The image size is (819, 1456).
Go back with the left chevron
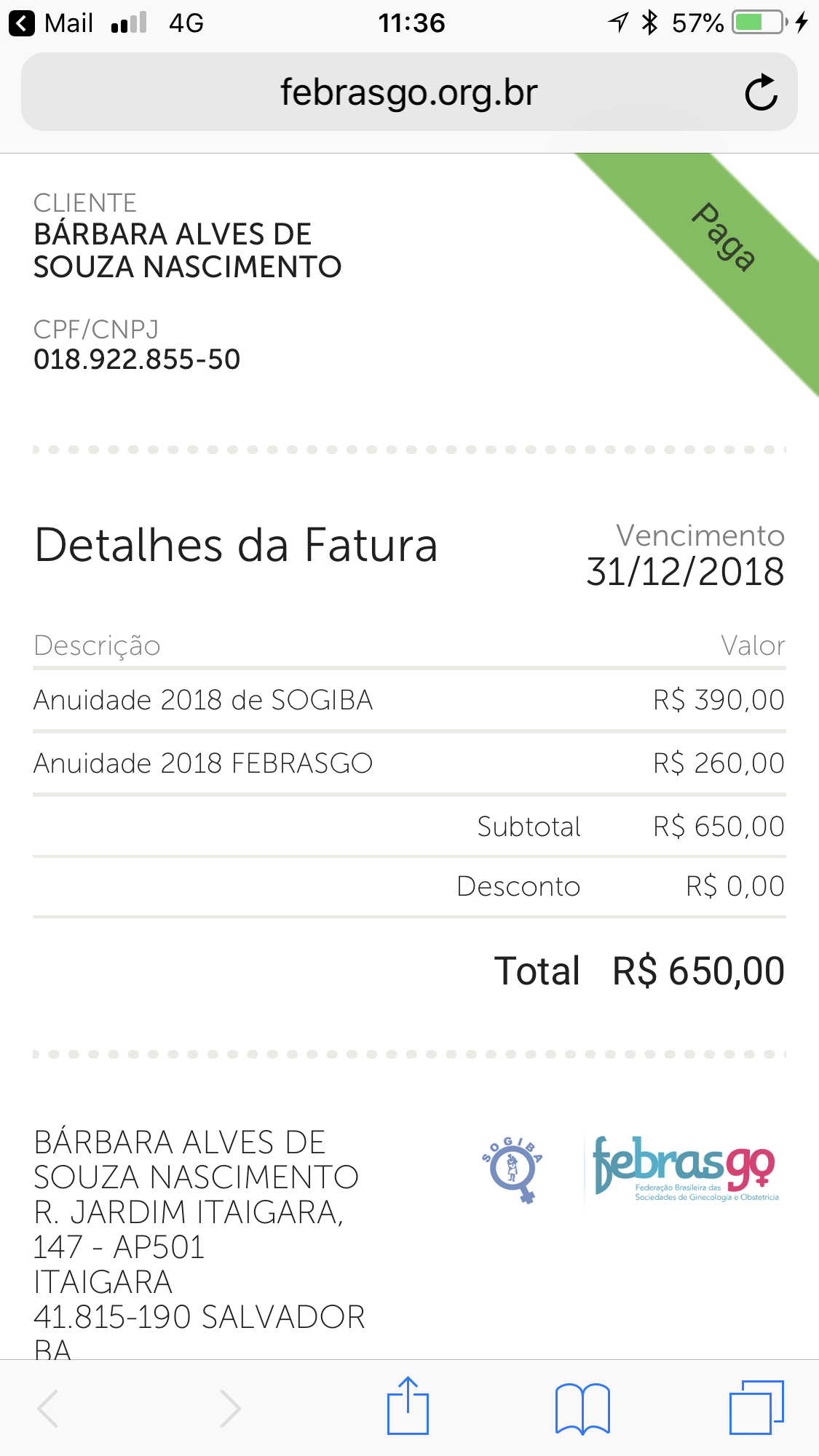pyautogui.click(x=48, y=1409)
